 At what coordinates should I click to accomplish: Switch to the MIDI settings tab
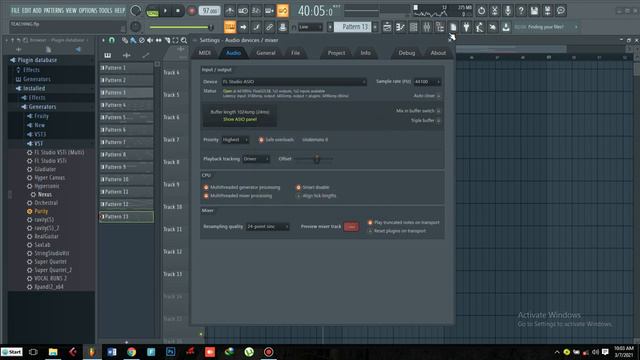click(204, 53)
